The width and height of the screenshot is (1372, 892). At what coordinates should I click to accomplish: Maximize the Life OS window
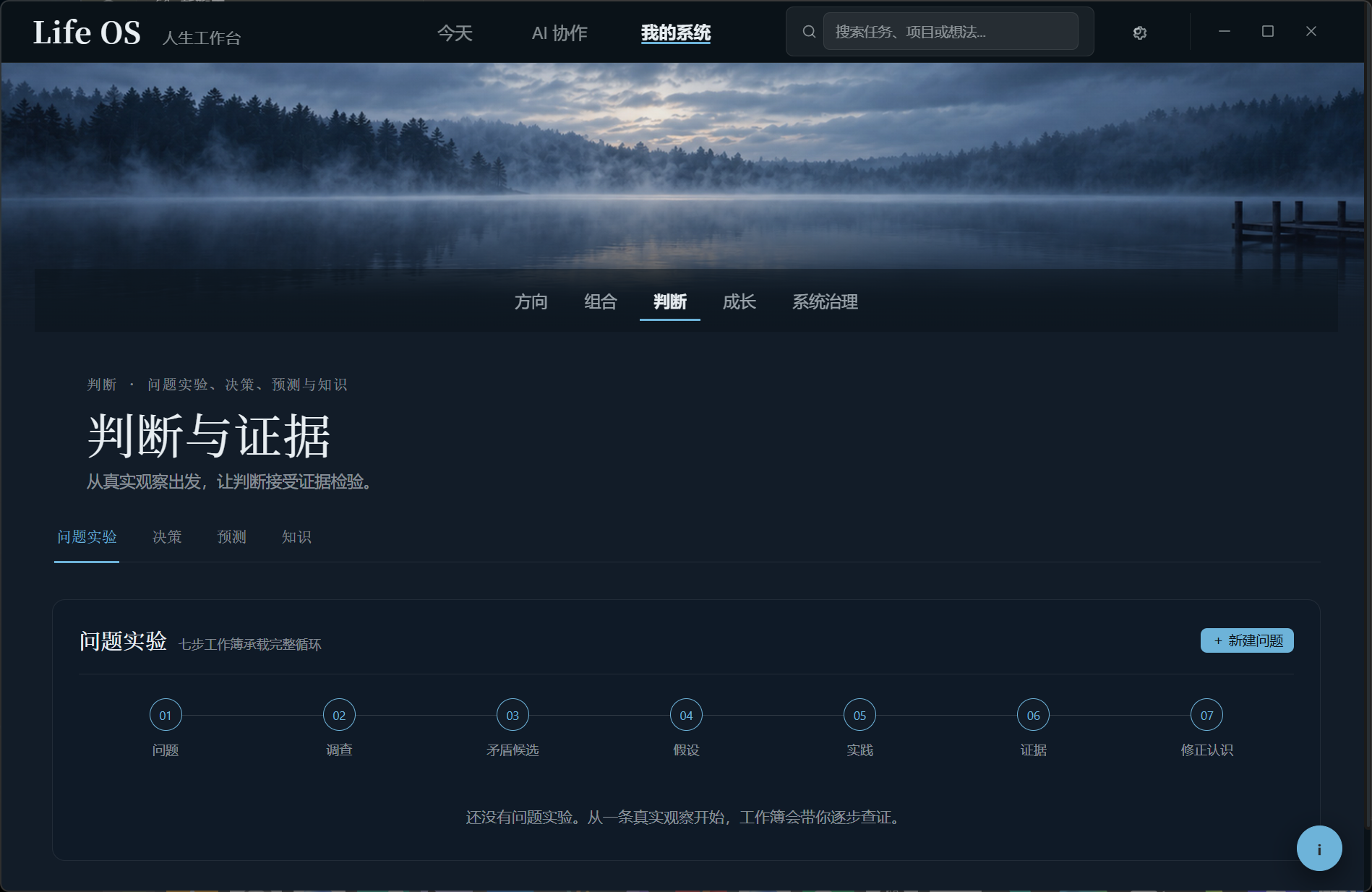click(1268, 32)
